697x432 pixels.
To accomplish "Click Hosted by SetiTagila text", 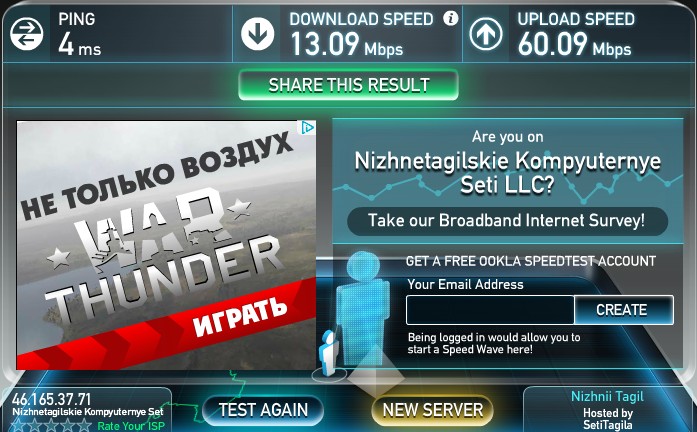I will pos(608,419).
